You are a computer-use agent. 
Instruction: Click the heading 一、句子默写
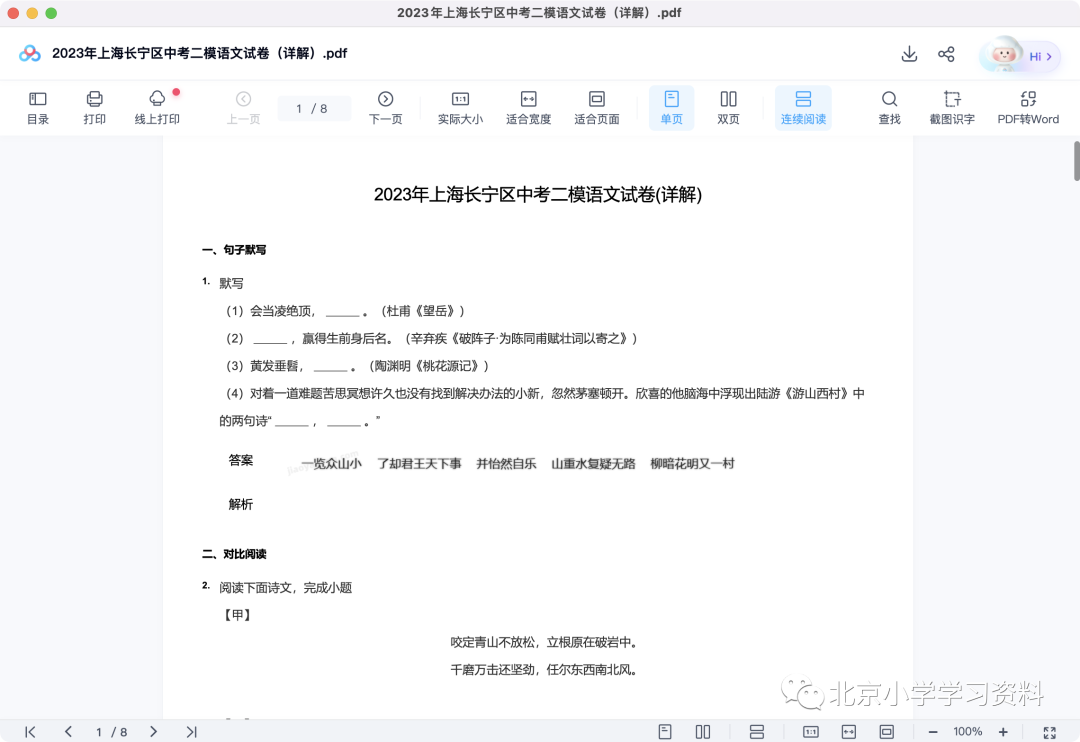[233, 249]
